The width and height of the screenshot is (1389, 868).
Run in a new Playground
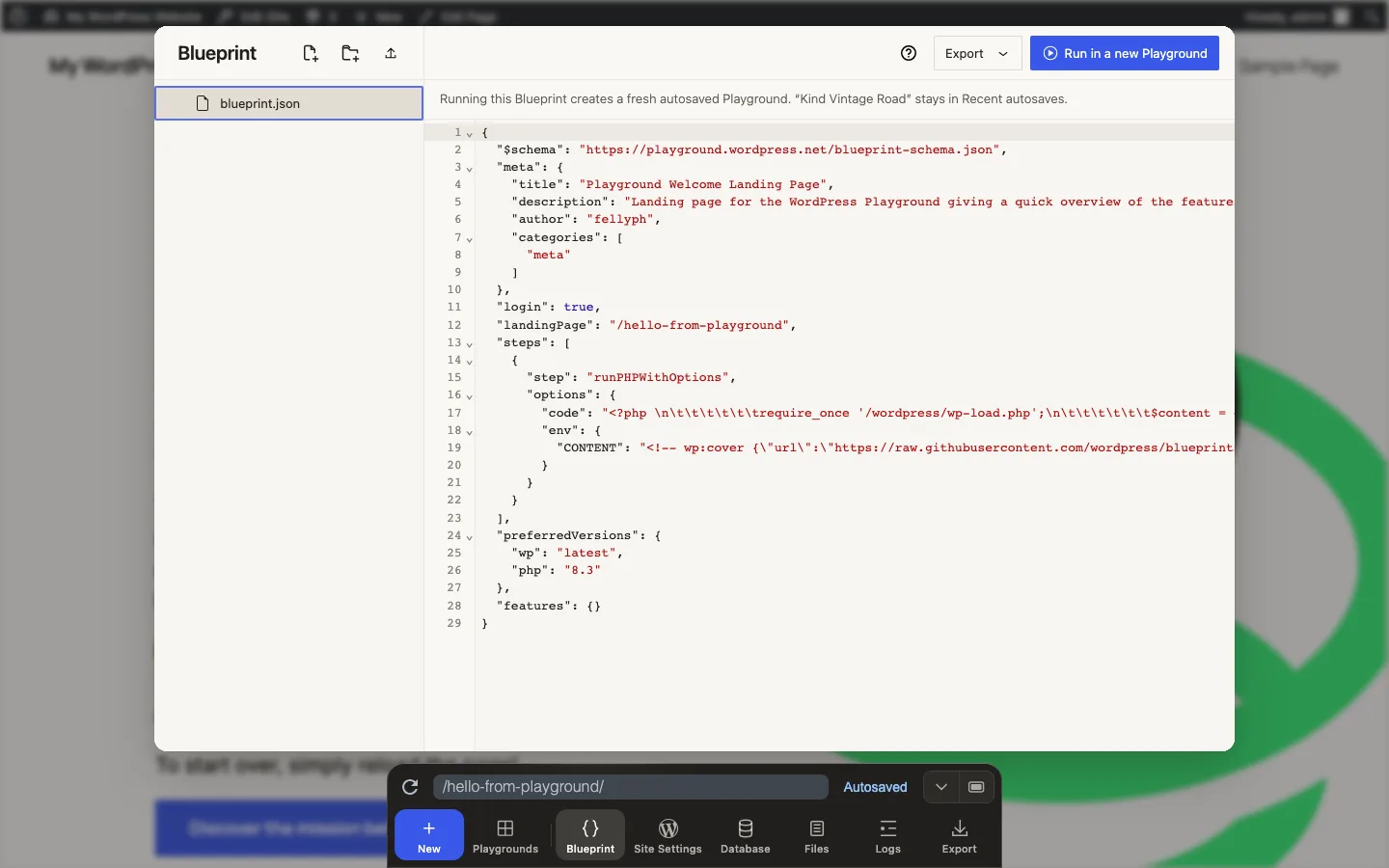coord(1125,54)
